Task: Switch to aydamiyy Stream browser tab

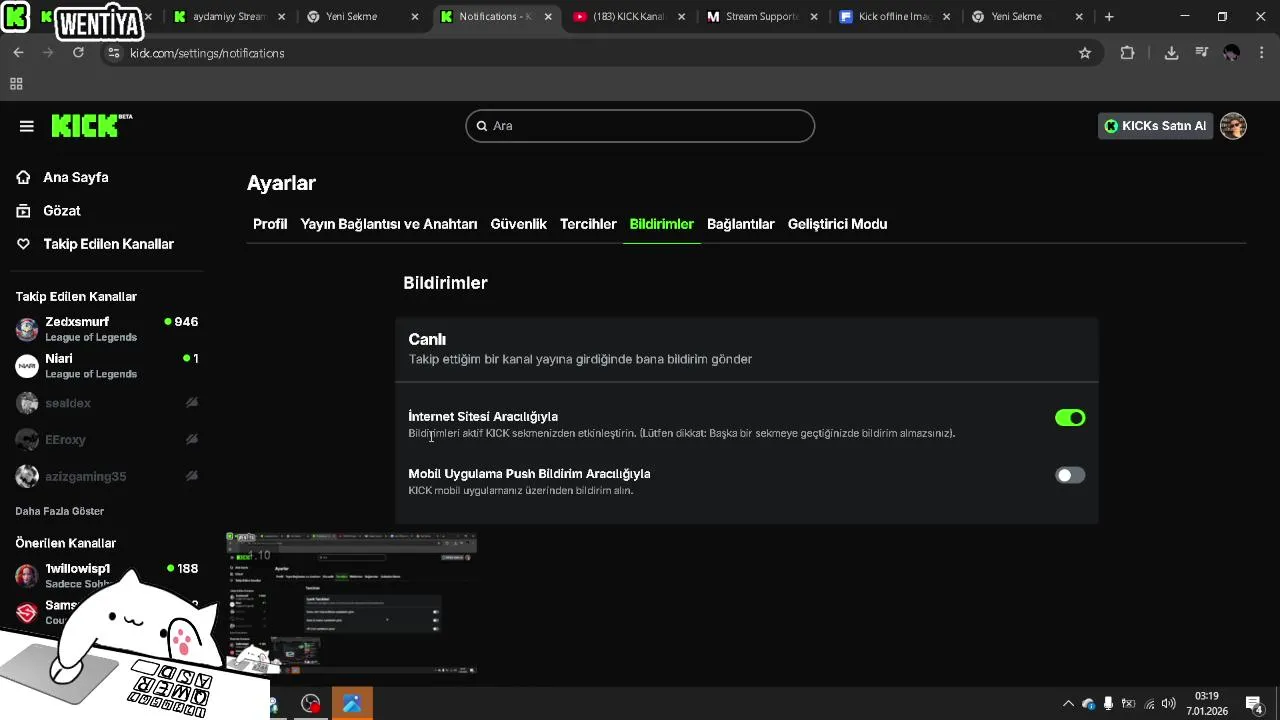Action: point(230,16)
